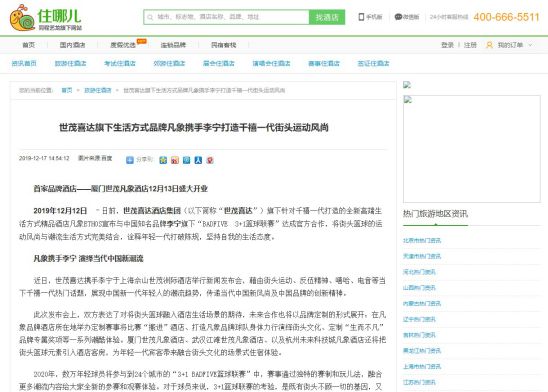Open the 民宿客栈 menu item
Viewport: 548px width, 392px height.
[224, 45]
